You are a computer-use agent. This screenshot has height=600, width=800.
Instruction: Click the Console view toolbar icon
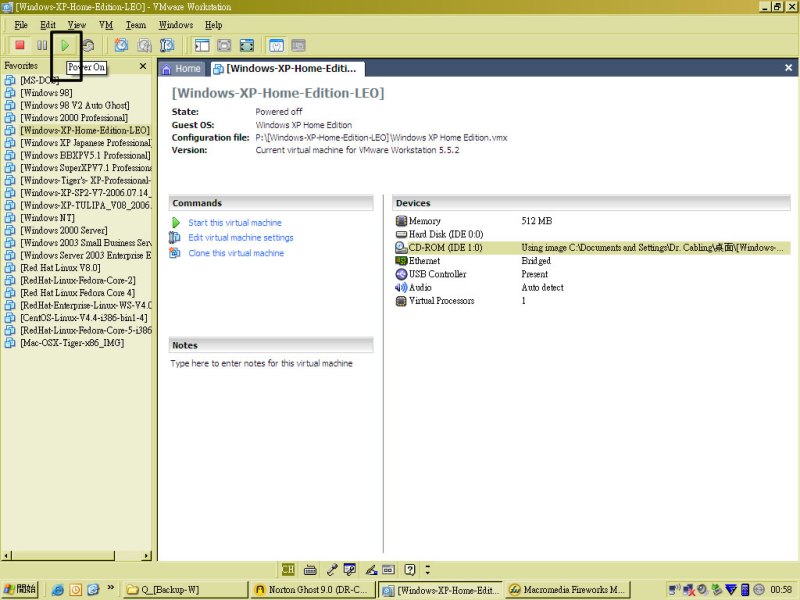pyautogui.click(x=298, y=45)
